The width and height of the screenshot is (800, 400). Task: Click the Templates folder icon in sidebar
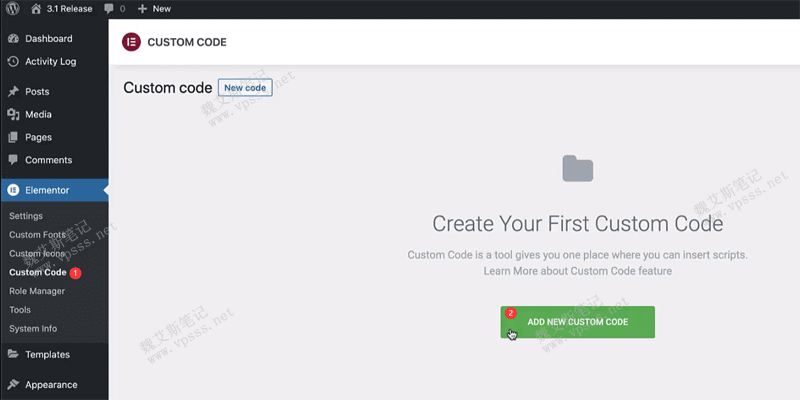tap(13, 354)
